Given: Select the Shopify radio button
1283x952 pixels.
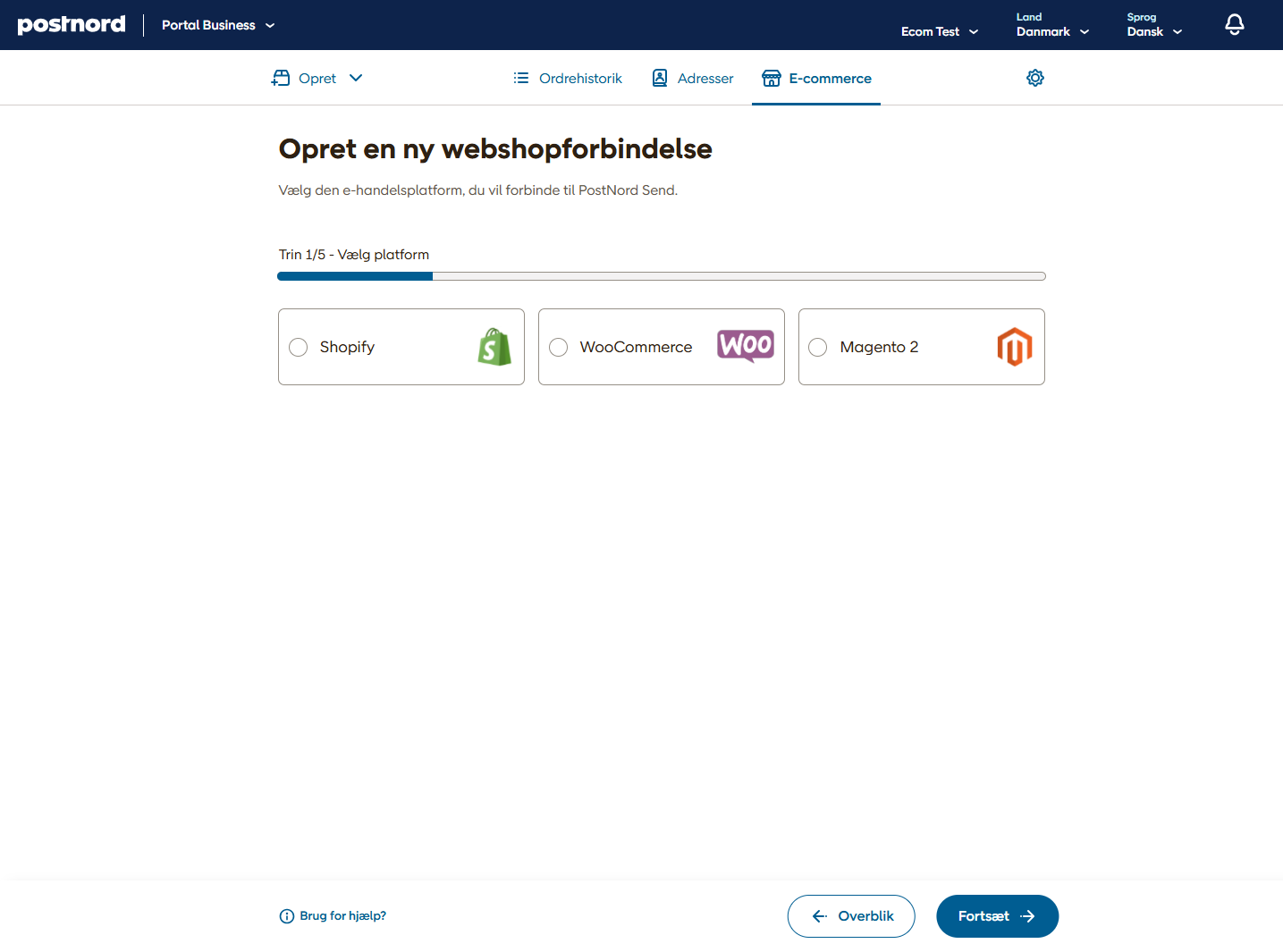Looking at the screenshot, I should (x=299, y=347).
